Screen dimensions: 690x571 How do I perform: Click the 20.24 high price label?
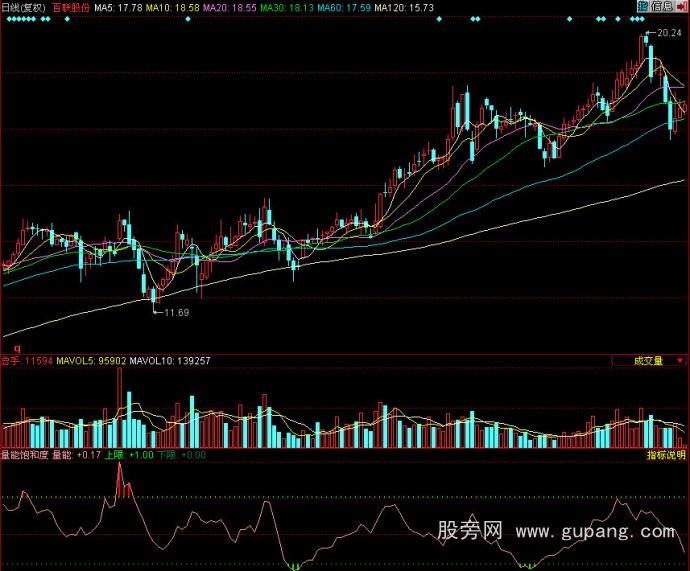(669, 33)
